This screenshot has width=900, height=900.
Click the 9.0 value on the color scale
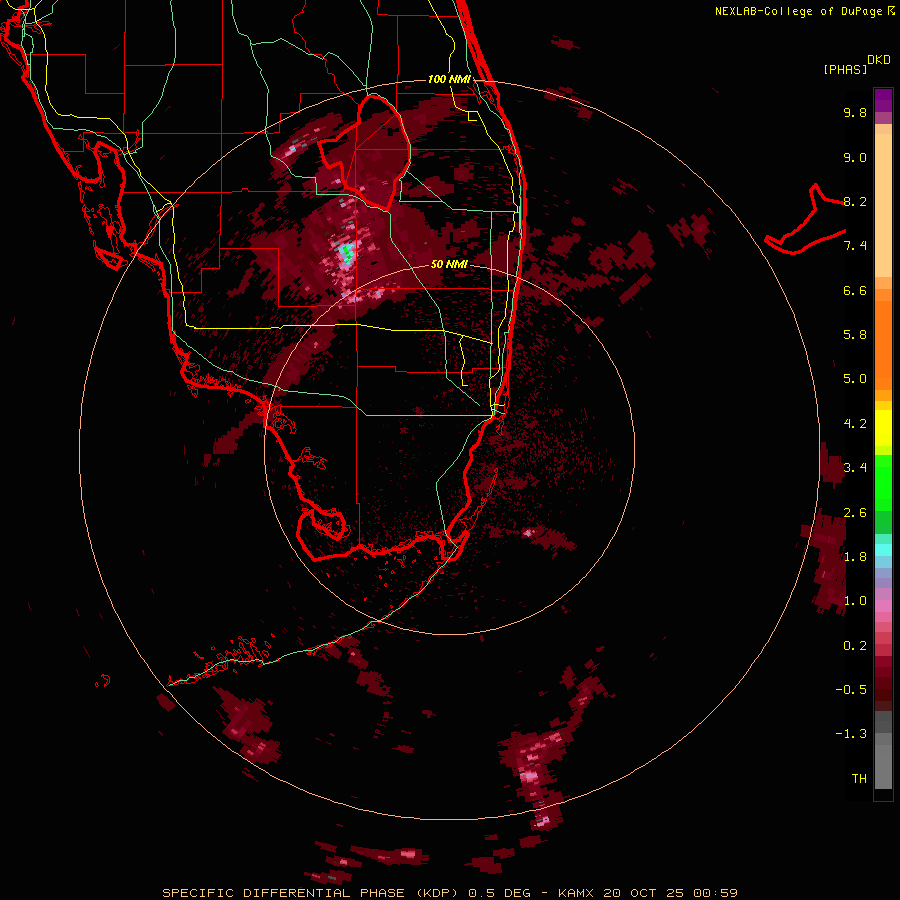pos(855,157)
